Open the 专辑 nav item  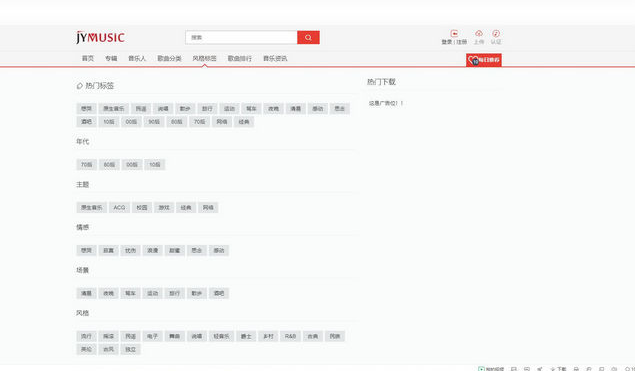tap(111, 58)
